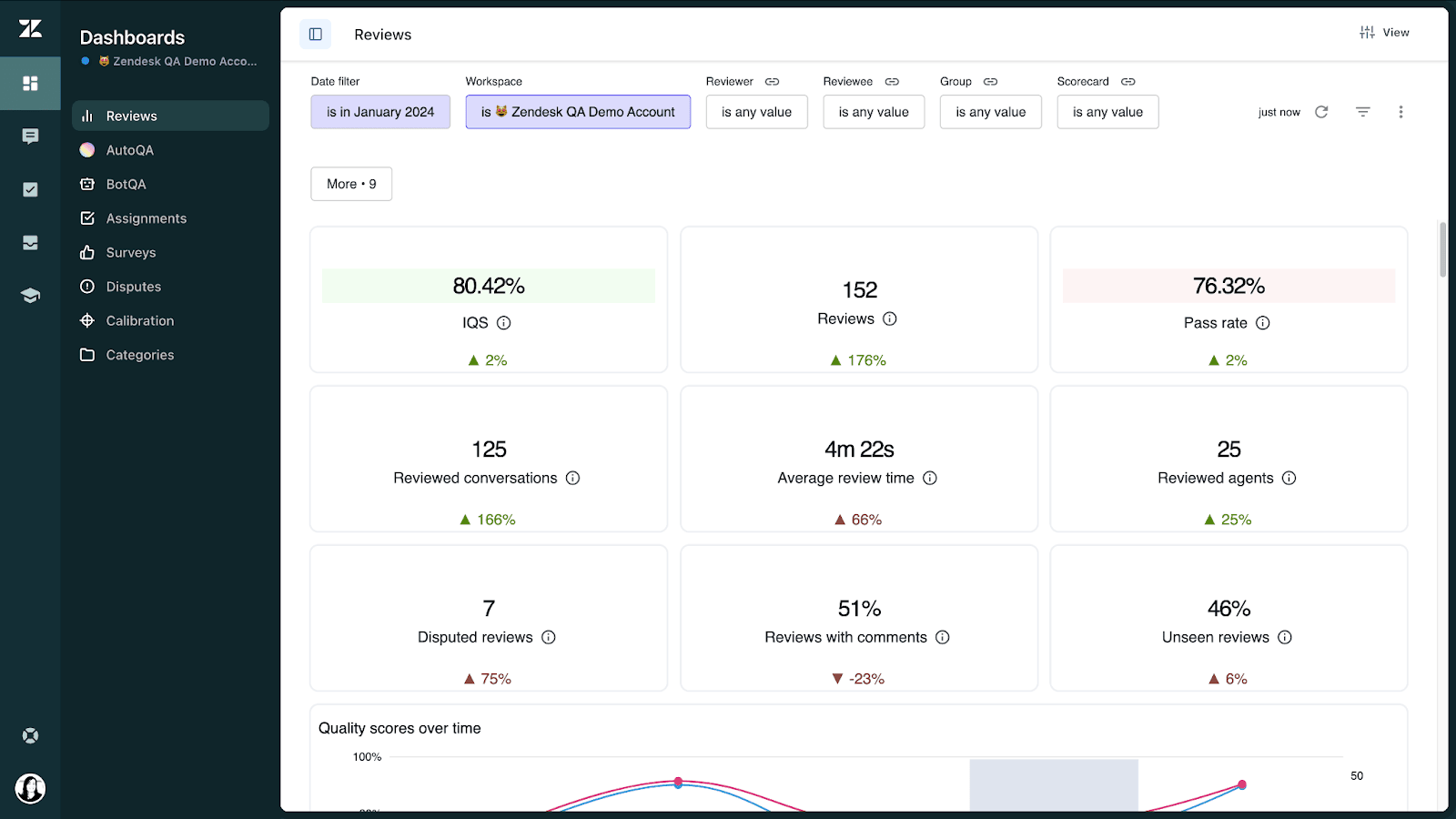Select the Tasks checkmark icon in sidebar
This screenshot has height=819, width=1456.
click(30, 189)
